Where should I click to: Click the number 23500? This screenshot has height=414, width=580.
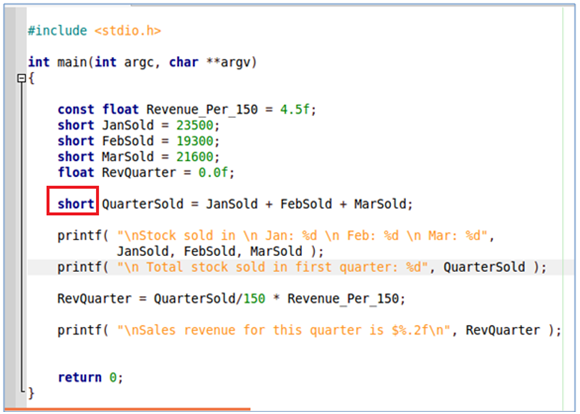195,125
